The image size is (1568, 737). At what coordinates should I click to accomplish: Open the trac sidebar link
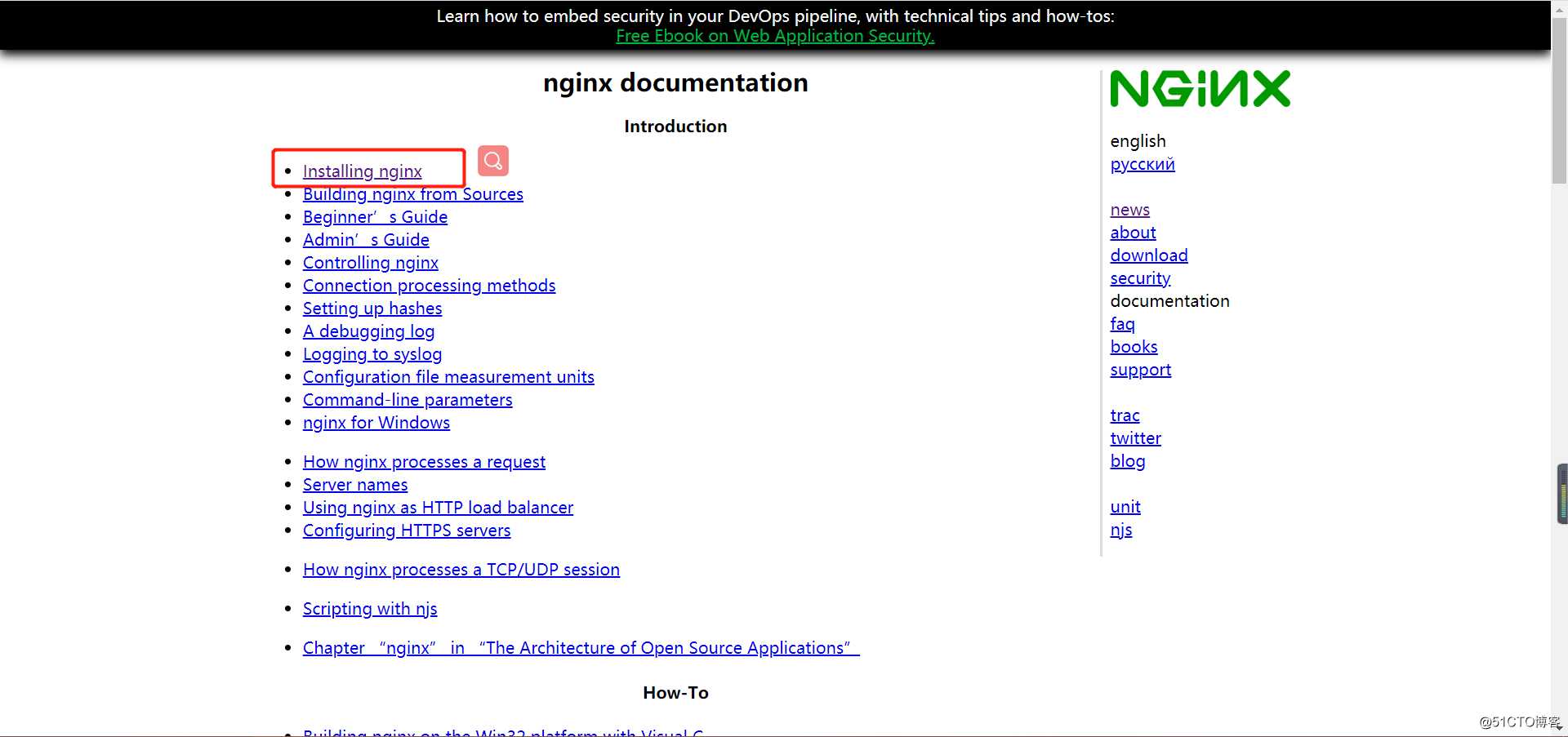1125,415
